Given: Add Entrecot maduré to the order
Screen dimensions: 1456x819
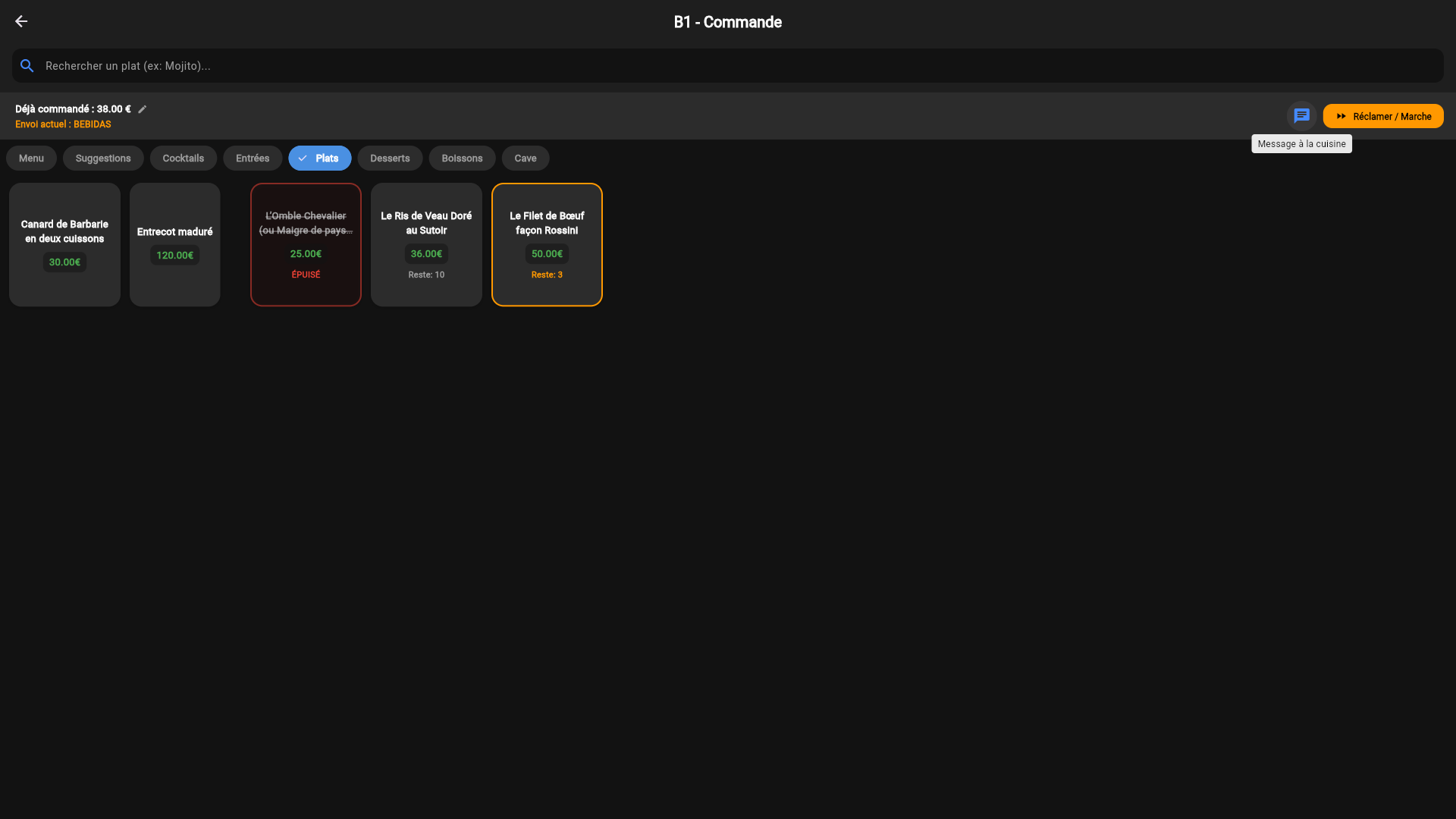Looking at the screenshot, I should point(174,244).
